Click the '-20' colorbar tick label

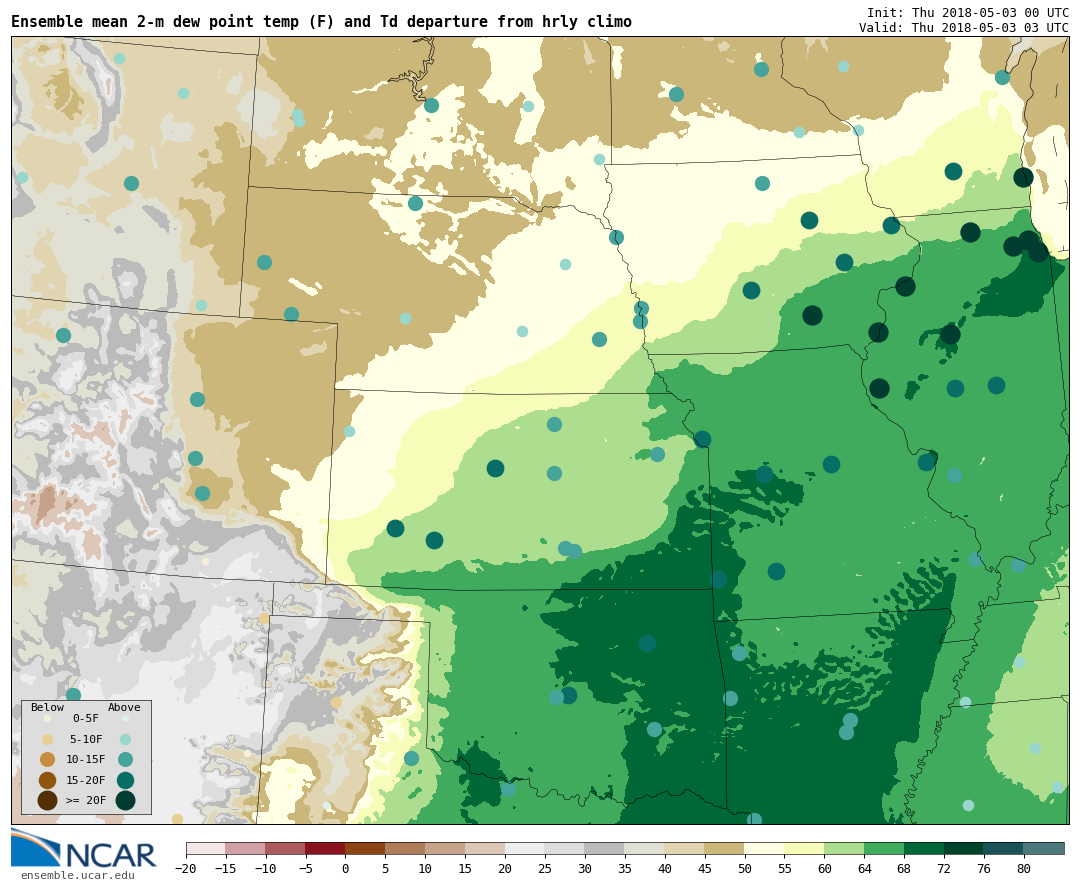pyautogui.click(x=186, y=868)
